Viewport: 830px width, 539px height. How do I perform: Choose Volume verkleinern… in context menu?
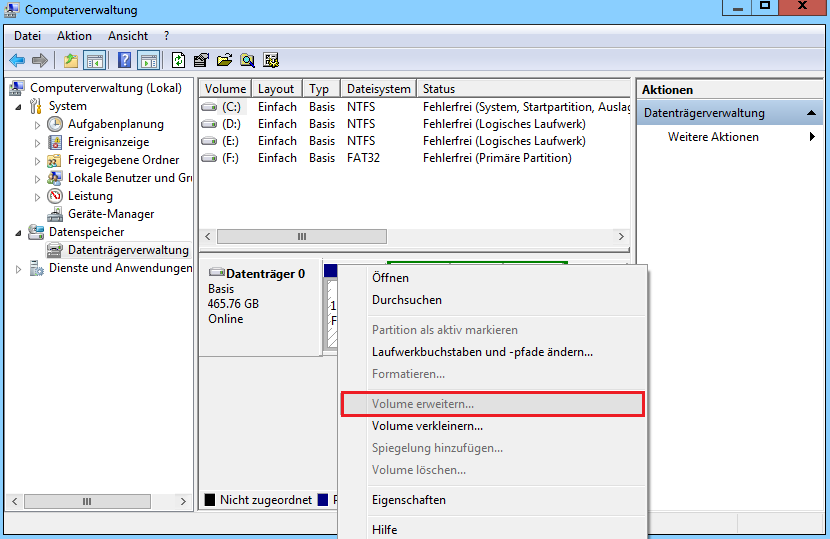point(492,426)
